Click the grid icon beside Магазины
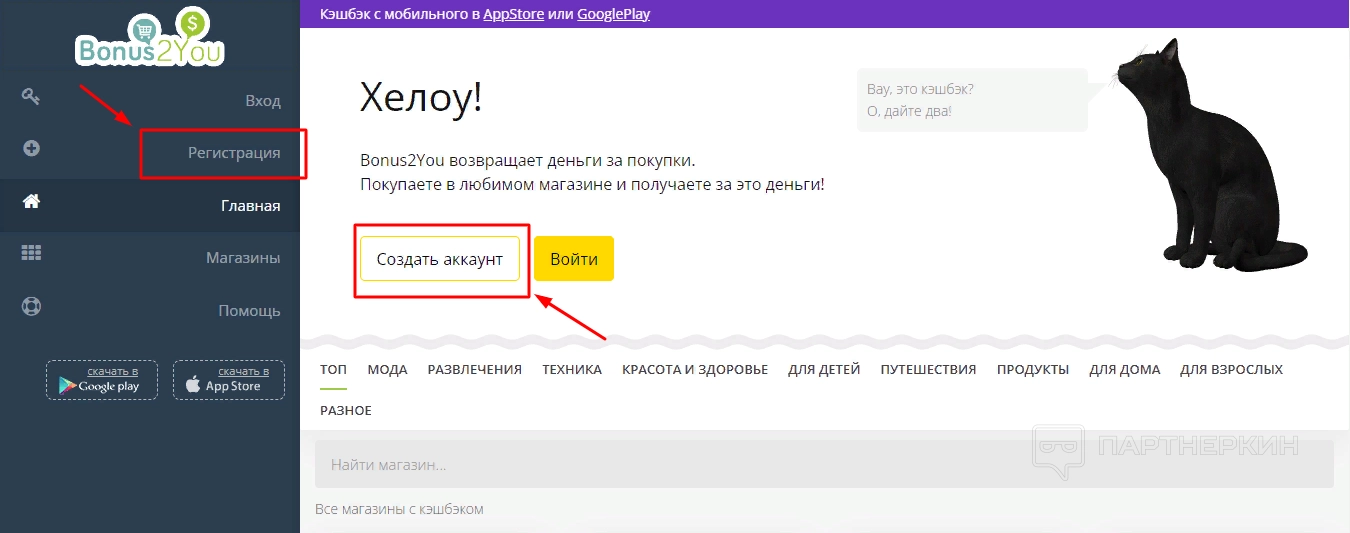 (31, 253)
